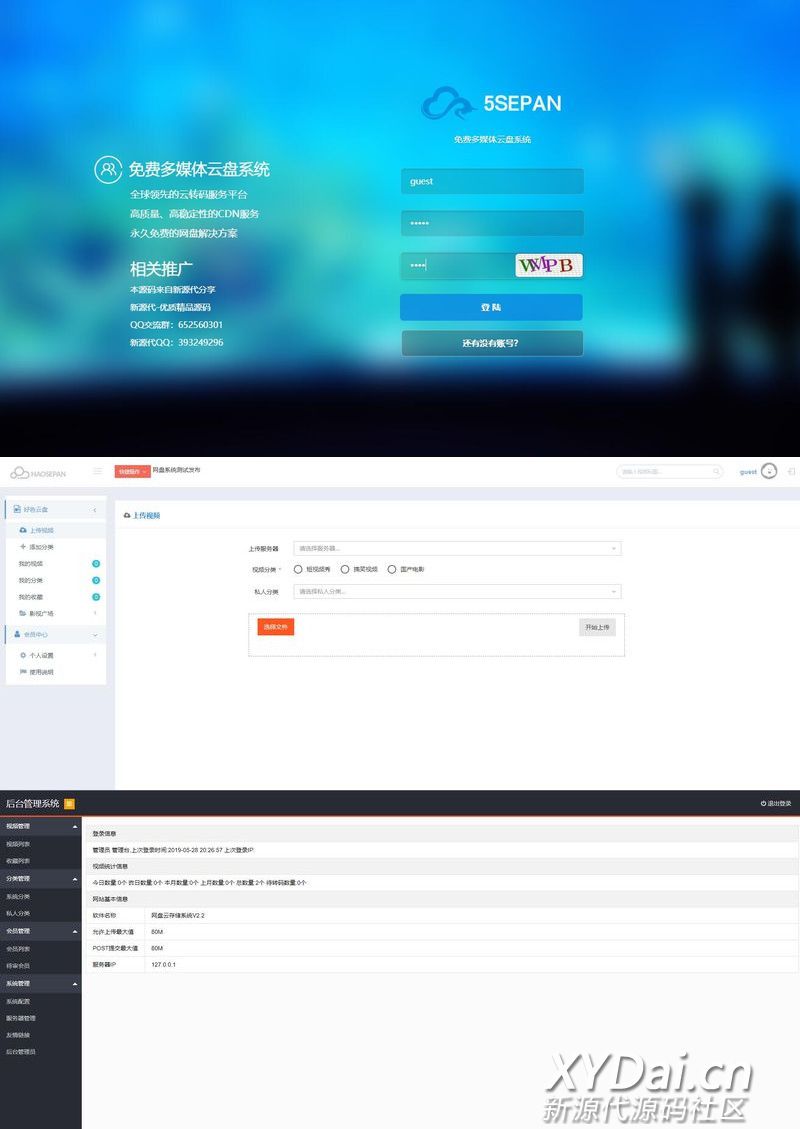Open 私人分类 in admin sidebar
The width and height of the screenshot is (800, 1129).
click(x=18, y=914)
